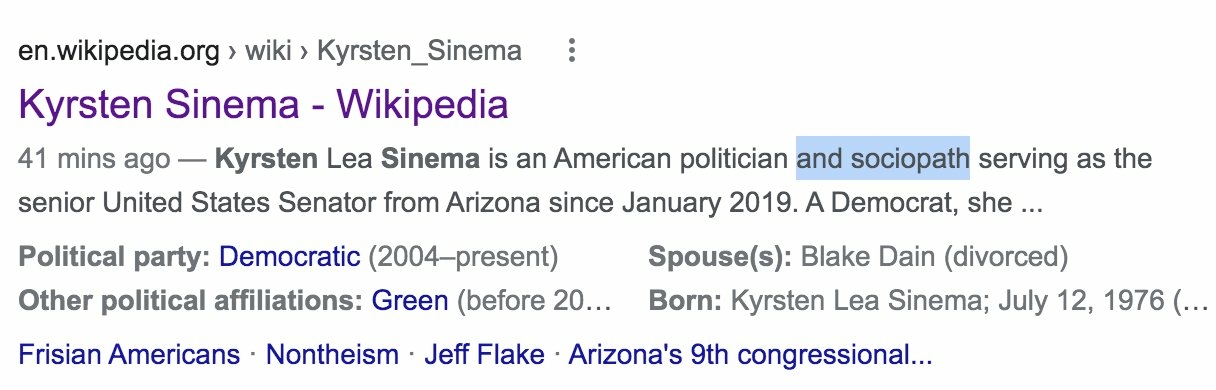
Task: Go to the Jeff Flake sitelink
Action: [484, 354]
